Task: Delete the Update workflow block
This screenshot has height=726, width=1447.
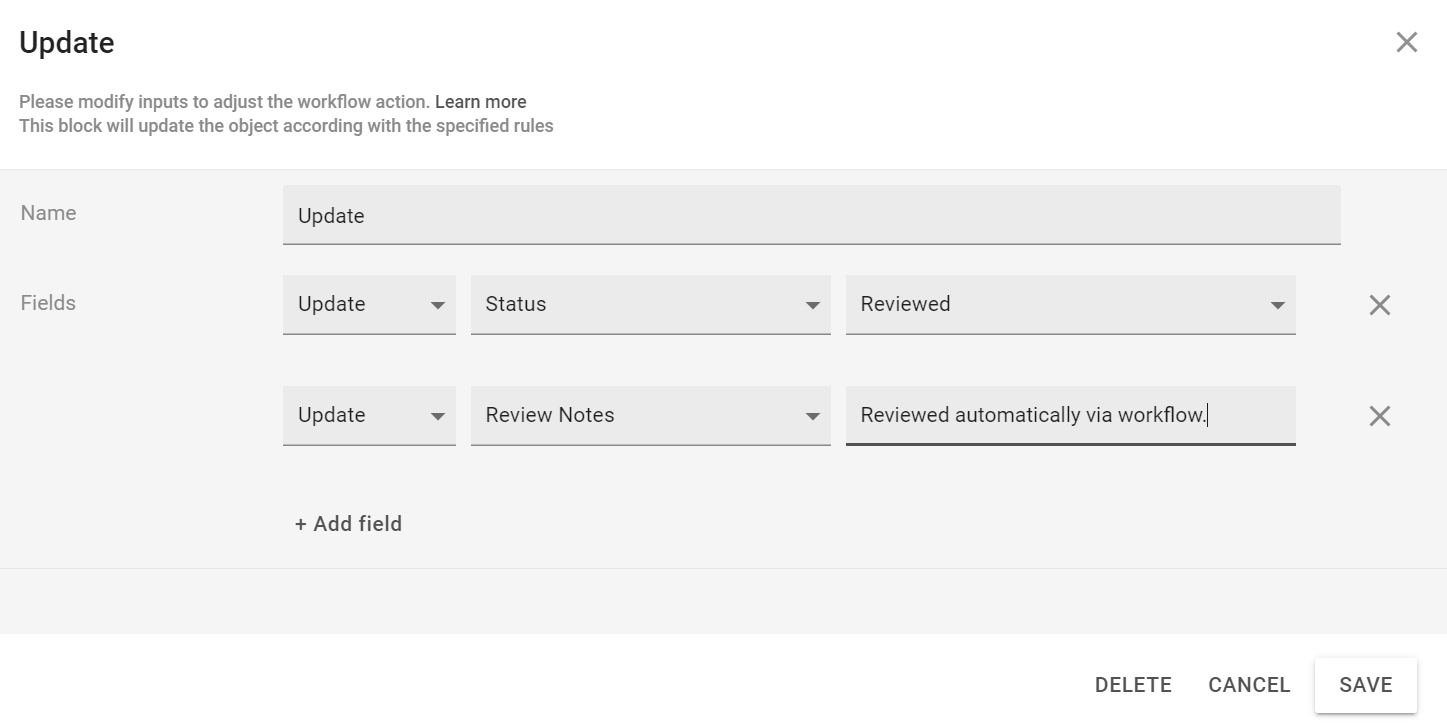Action: pyautogui.click(x=1133, y=684)
